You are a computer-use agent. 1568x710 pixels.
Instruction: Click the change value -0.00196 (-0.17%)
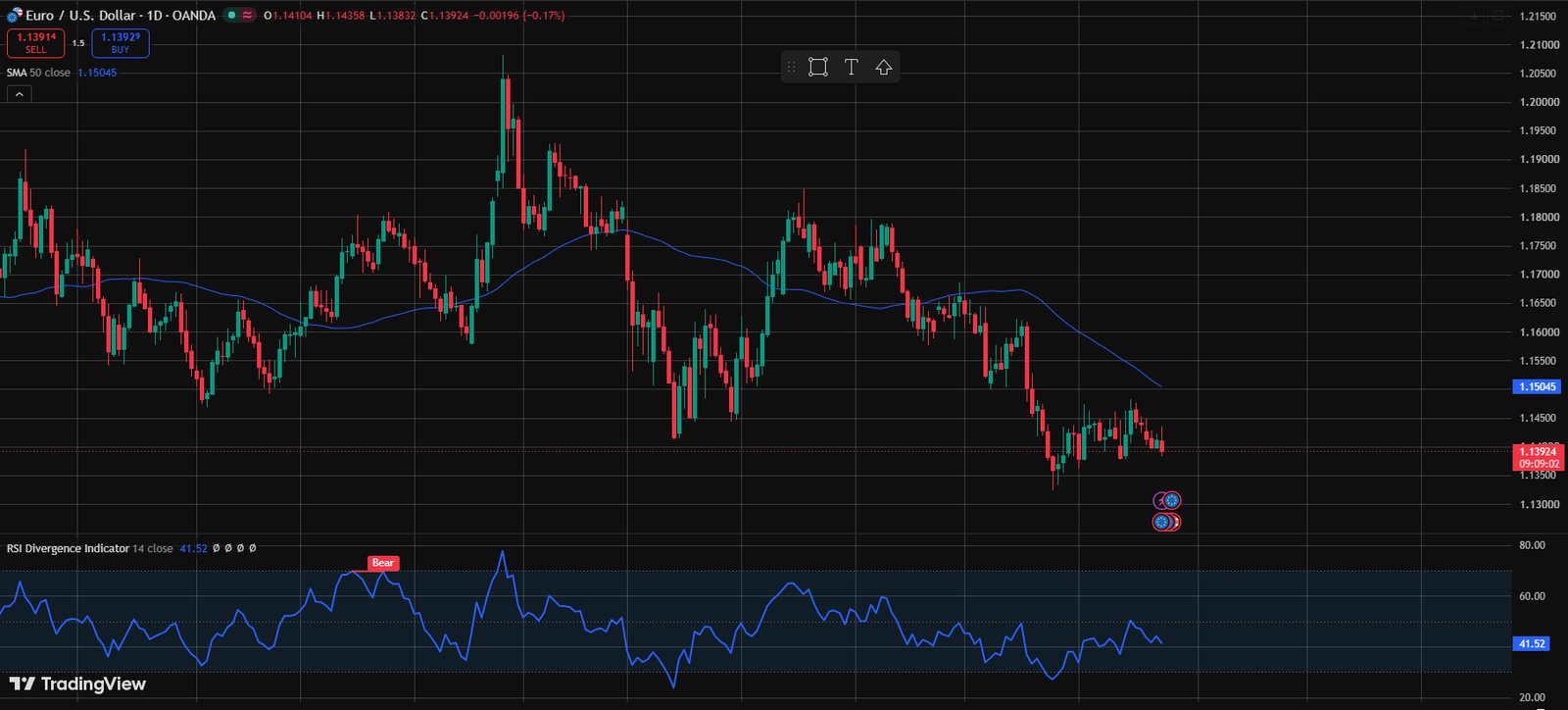[519, 15]
